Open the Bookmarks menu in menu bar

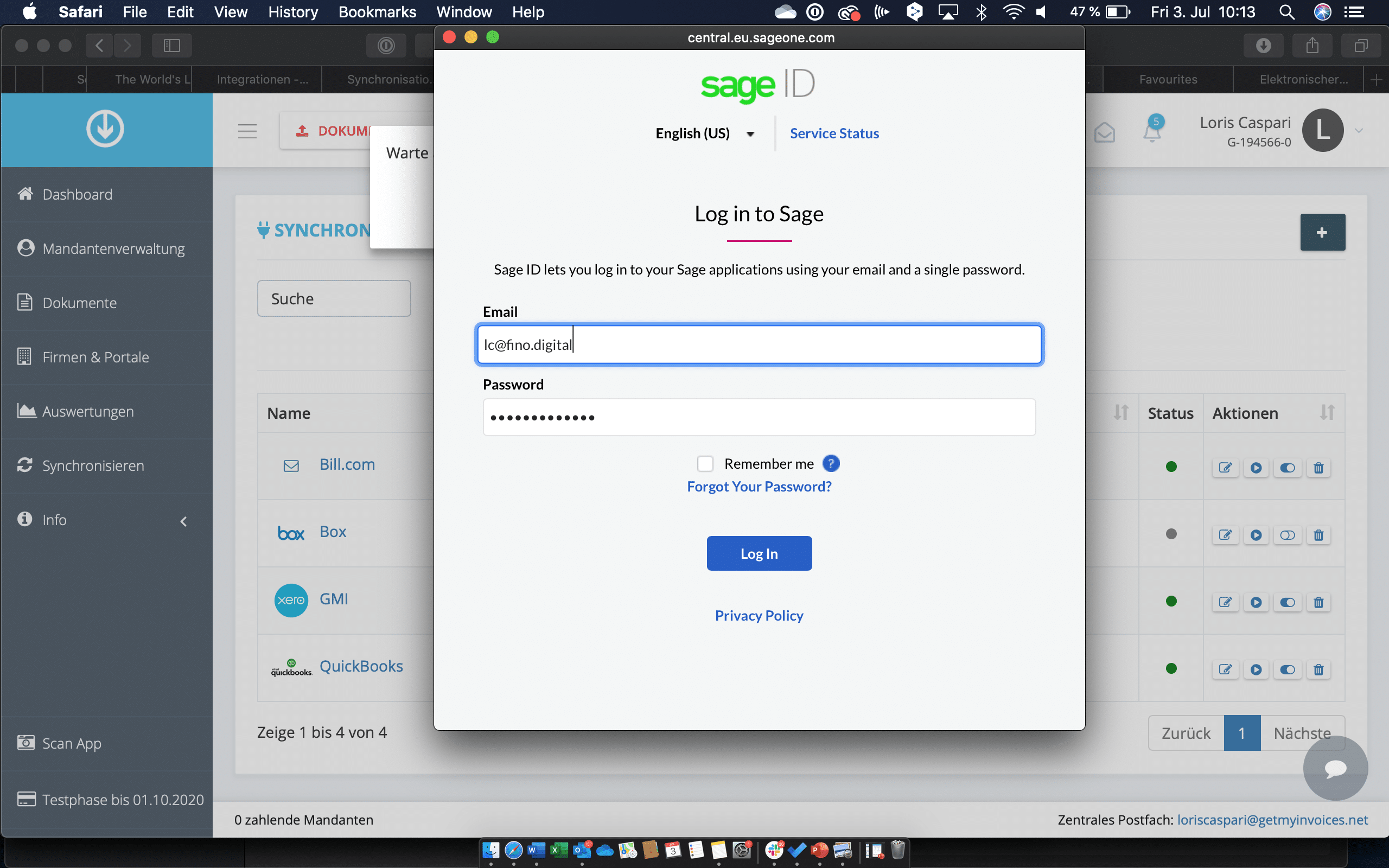tap(377, 12)
